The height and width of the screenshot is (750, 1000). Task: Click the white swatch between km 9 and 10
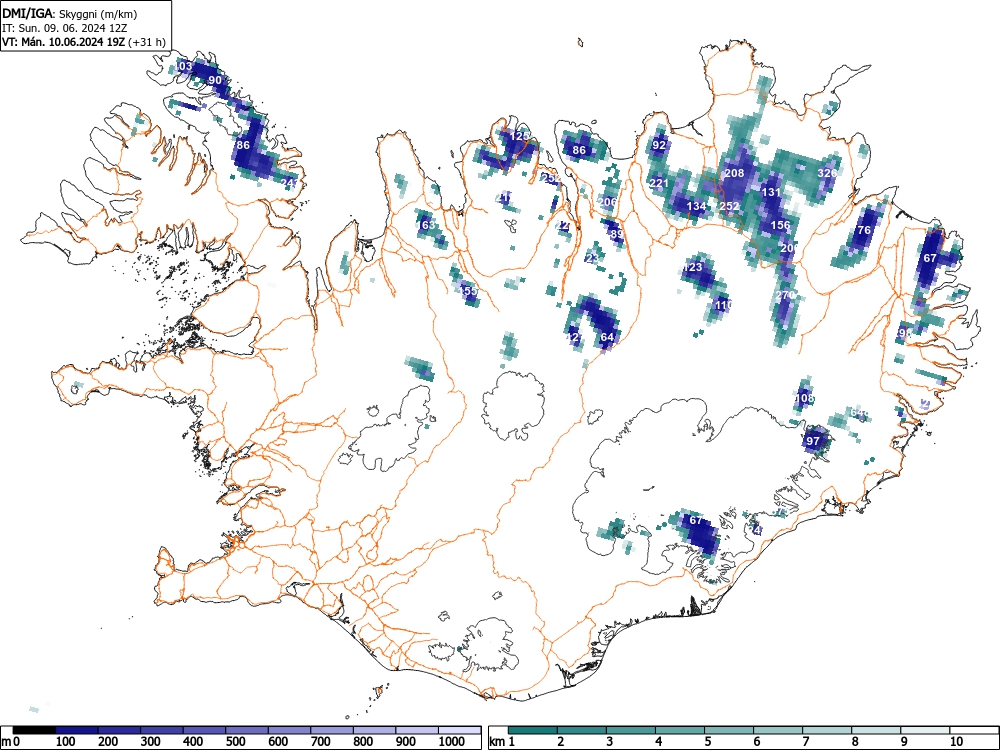(925, 730)
